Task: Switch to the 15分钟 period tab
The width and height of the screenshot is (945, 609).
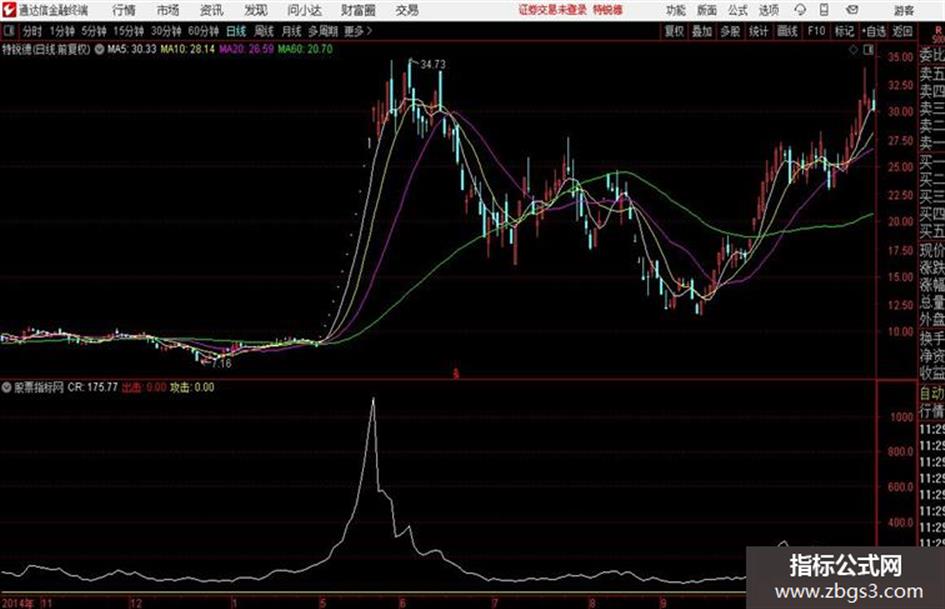Action: click(128, 31)
